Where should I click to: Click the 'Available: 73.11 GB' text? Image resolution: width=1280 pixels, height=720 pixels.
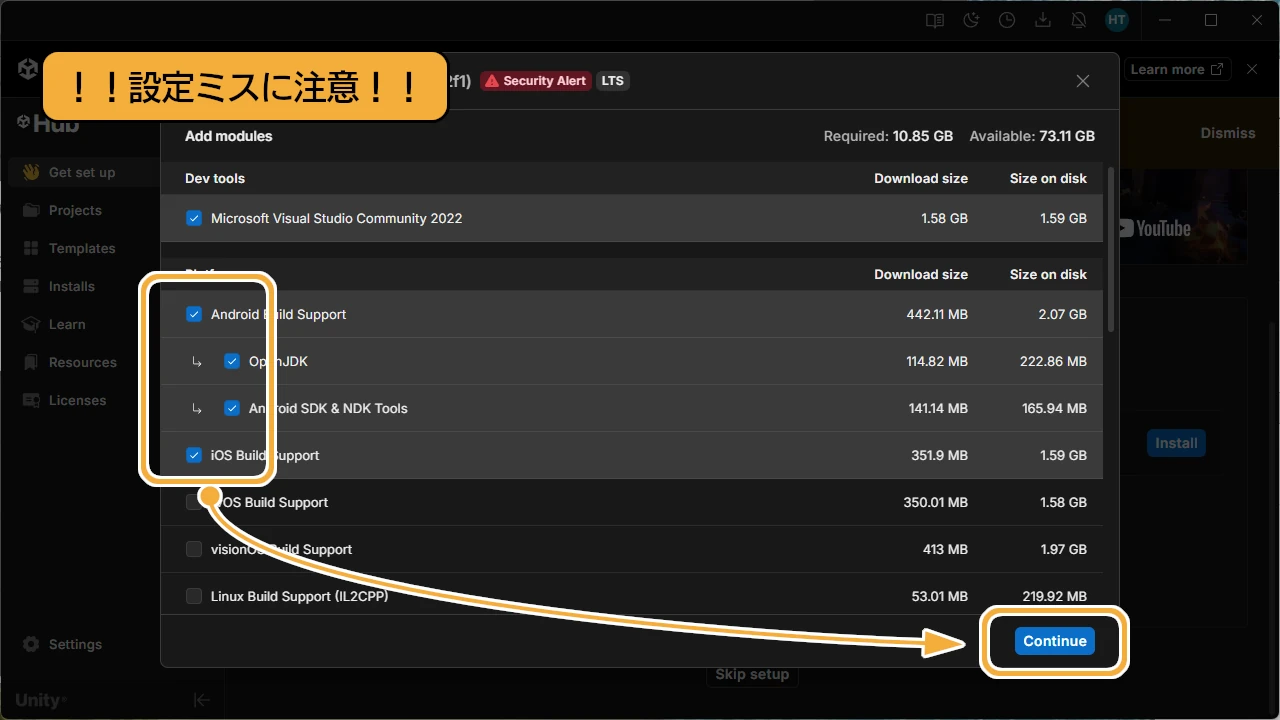point(1030,136)
